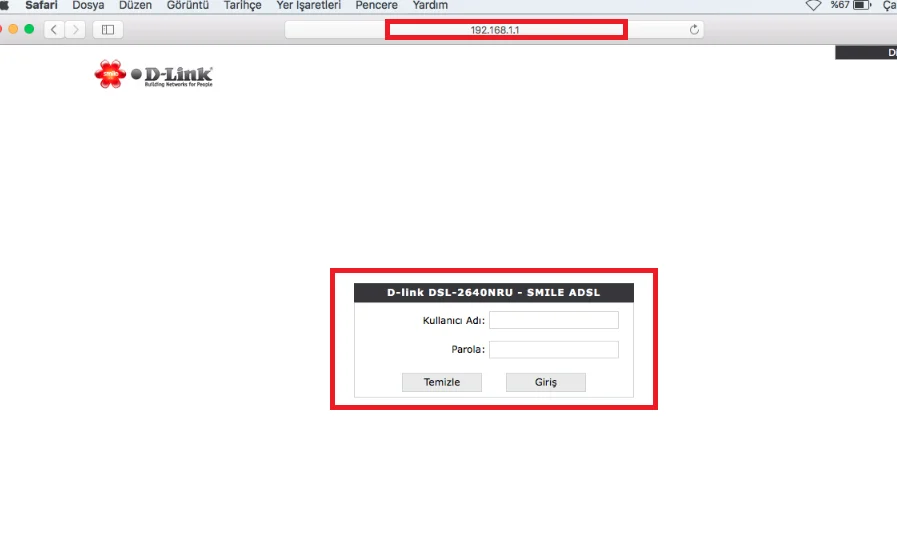Click the forward navigation arrow

75,30
